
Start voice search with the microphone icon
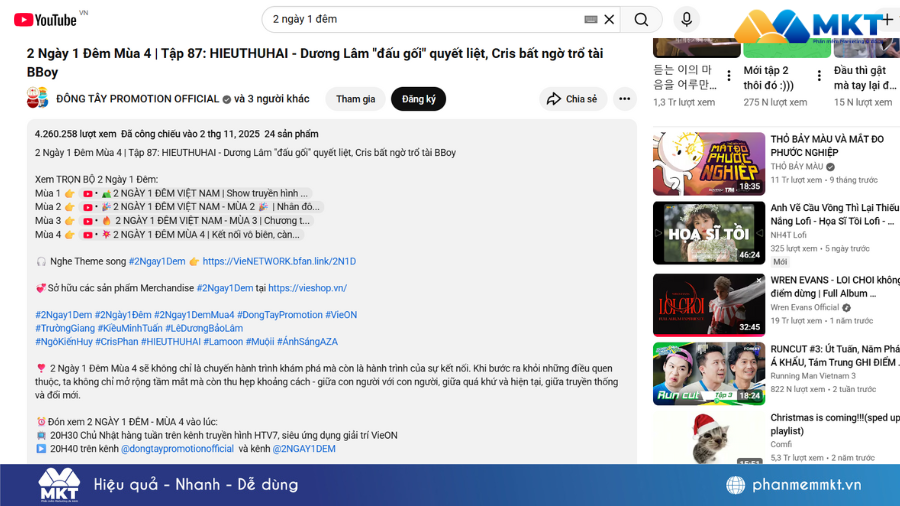pyautogui.click(x=686, y=20)
